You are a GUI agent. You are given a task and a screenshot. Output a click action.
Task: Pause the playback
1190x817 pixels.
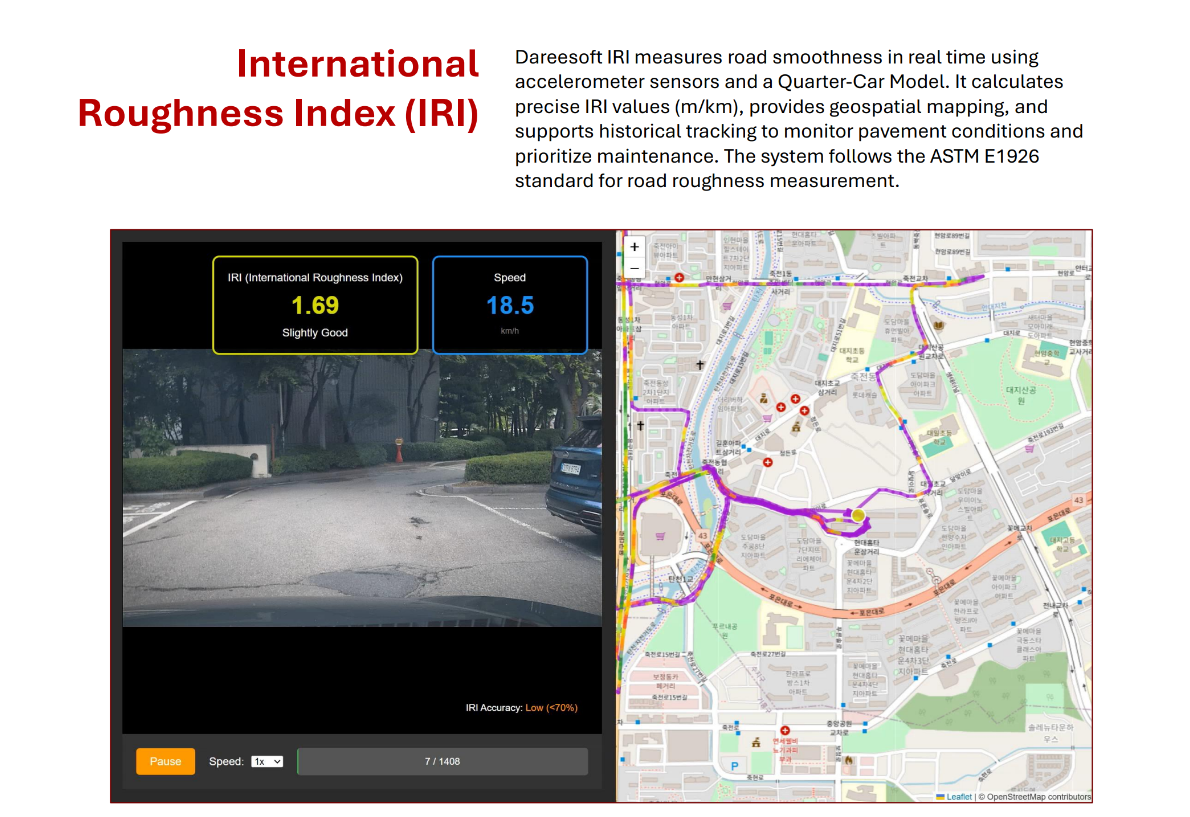coord(165,761)
